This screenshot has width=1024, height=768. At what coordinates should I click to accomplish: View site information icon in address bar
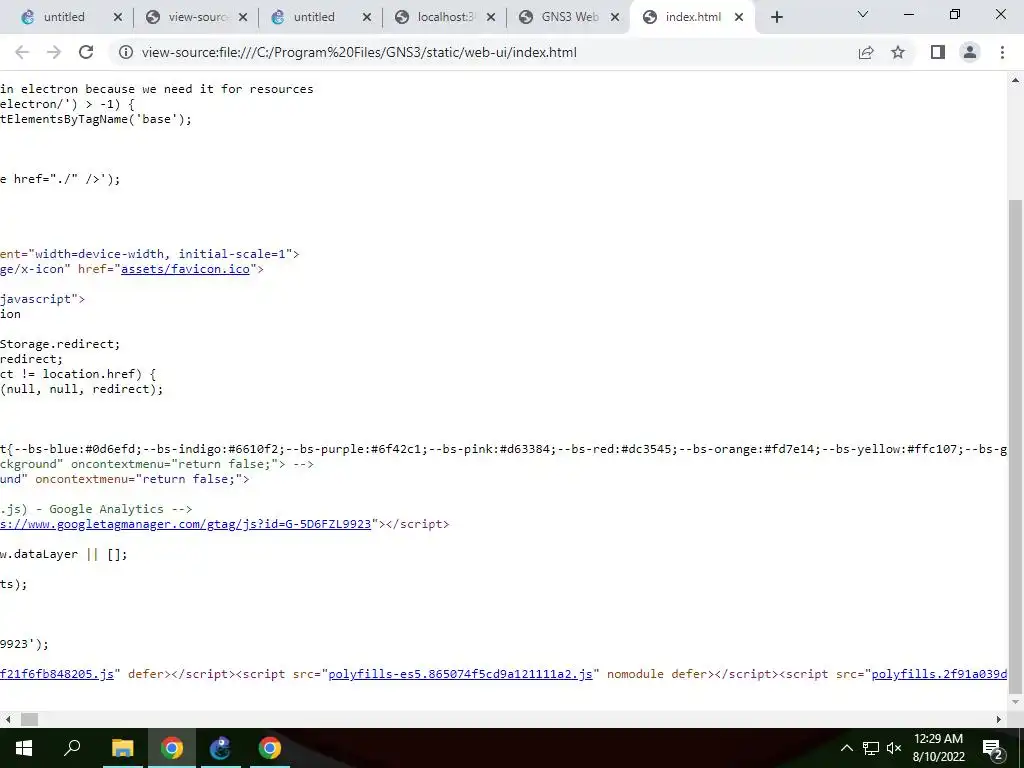click(x=126, y=52)
